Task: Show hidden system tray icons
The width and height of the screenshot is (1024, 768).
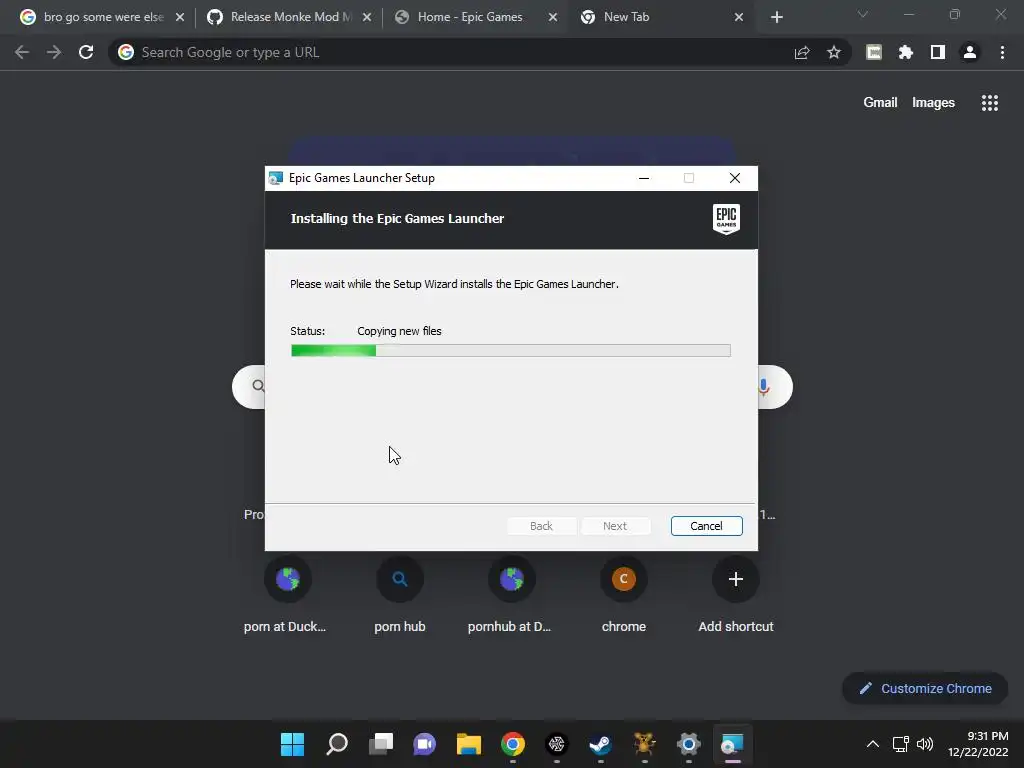Action: [x=872, y=744]
